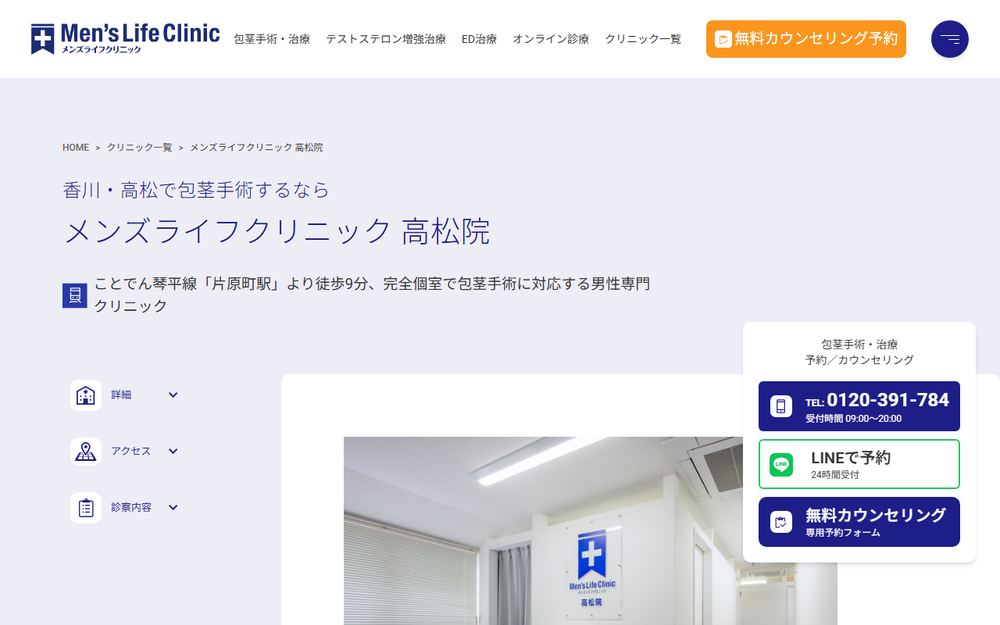Click the LINEで予約 button
The height and width of the screenshot is (625, 1000).
[x=859, y=464]
